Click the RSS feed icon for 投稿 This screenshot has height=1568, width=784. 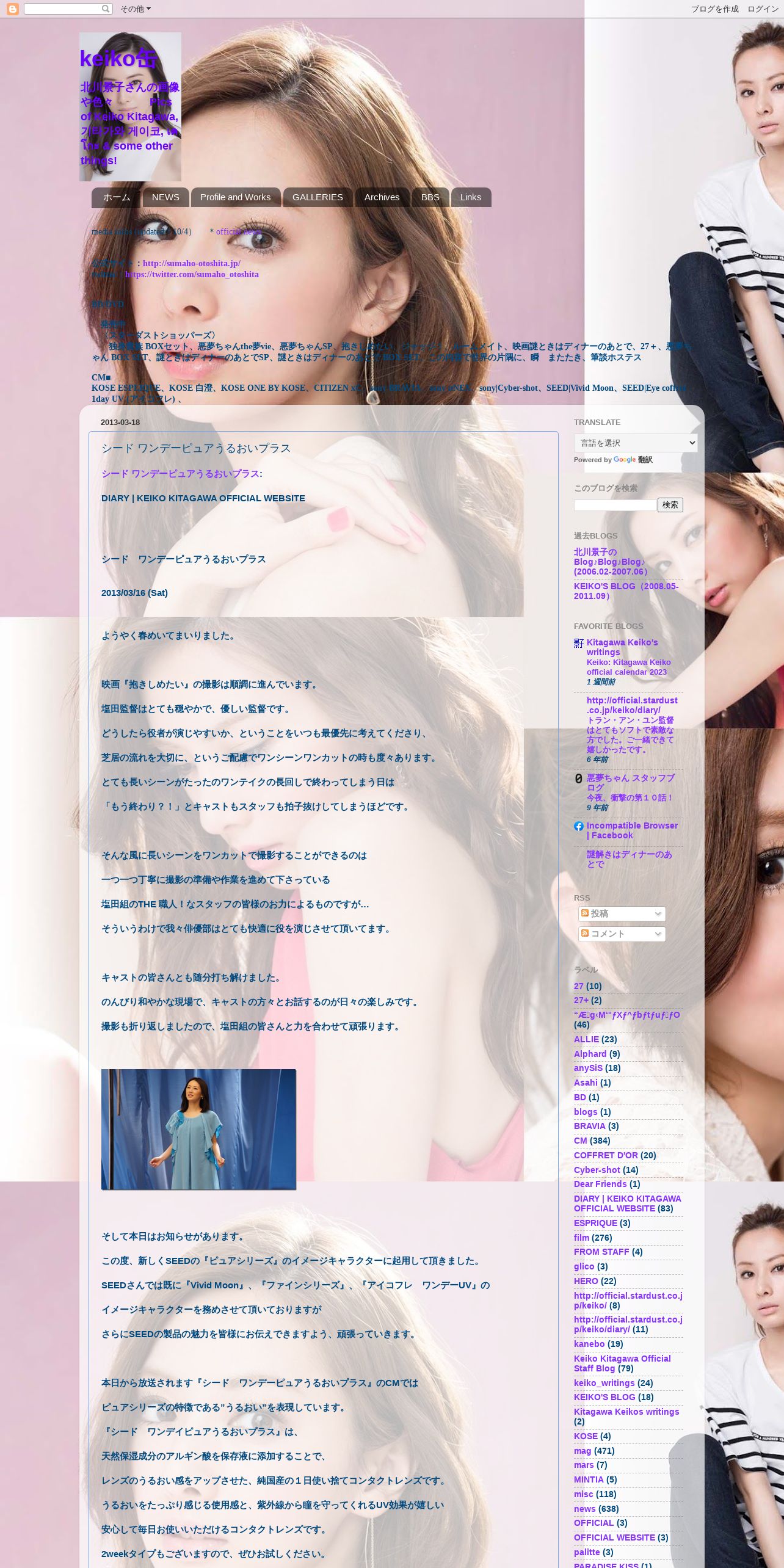pos(585,913)
